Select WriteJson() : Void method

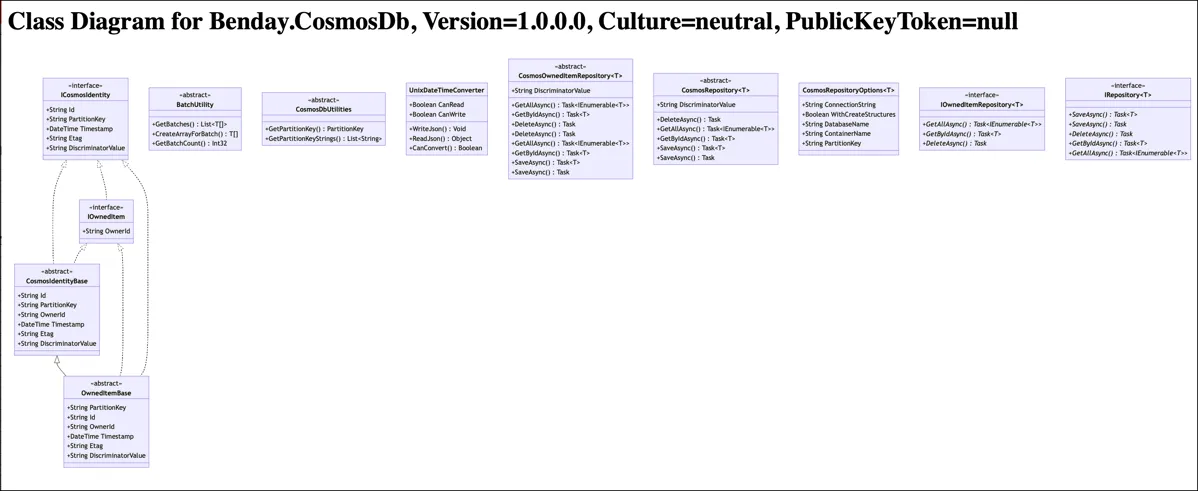point(438,129)
